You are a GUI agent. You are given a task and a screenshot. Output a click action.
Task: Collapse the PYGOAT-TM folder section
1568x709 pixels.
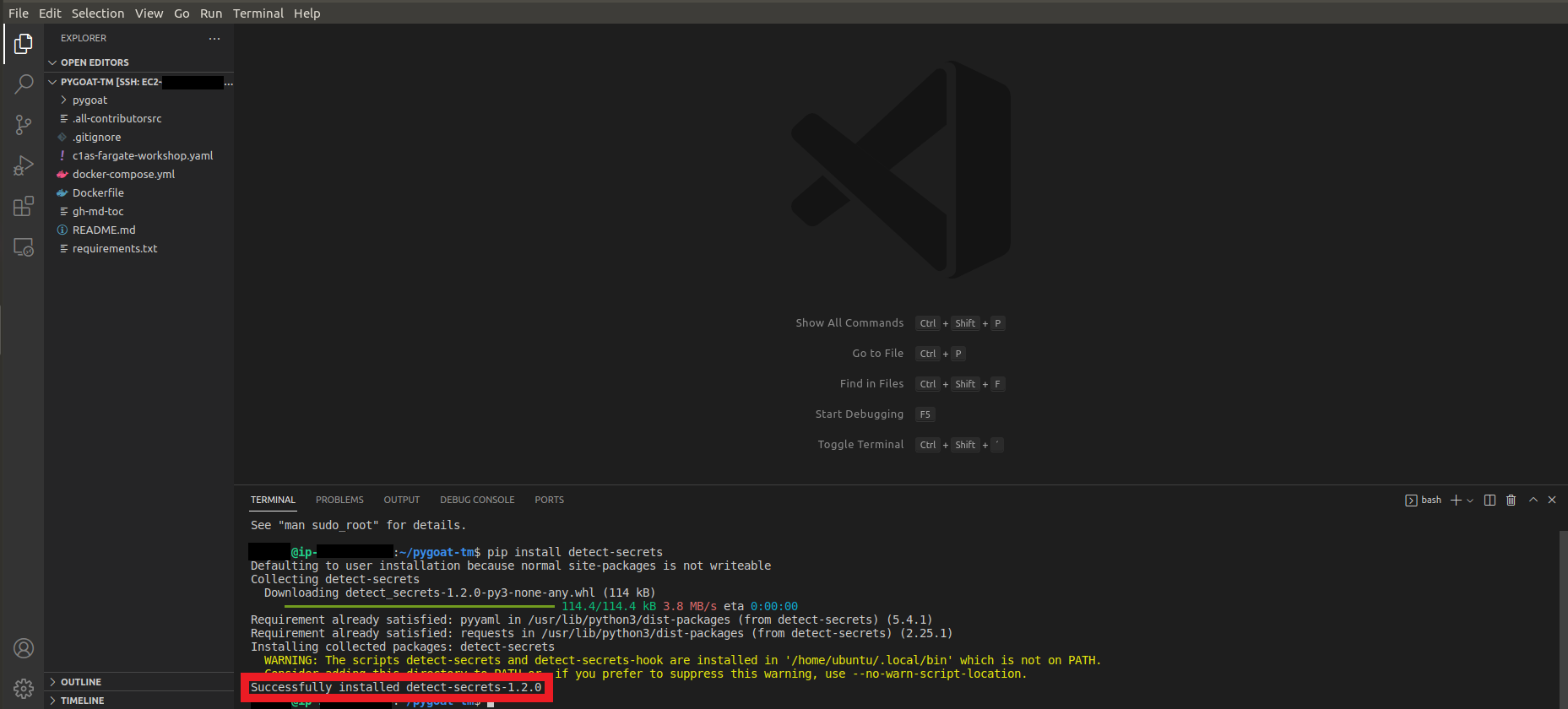point(138,82)
